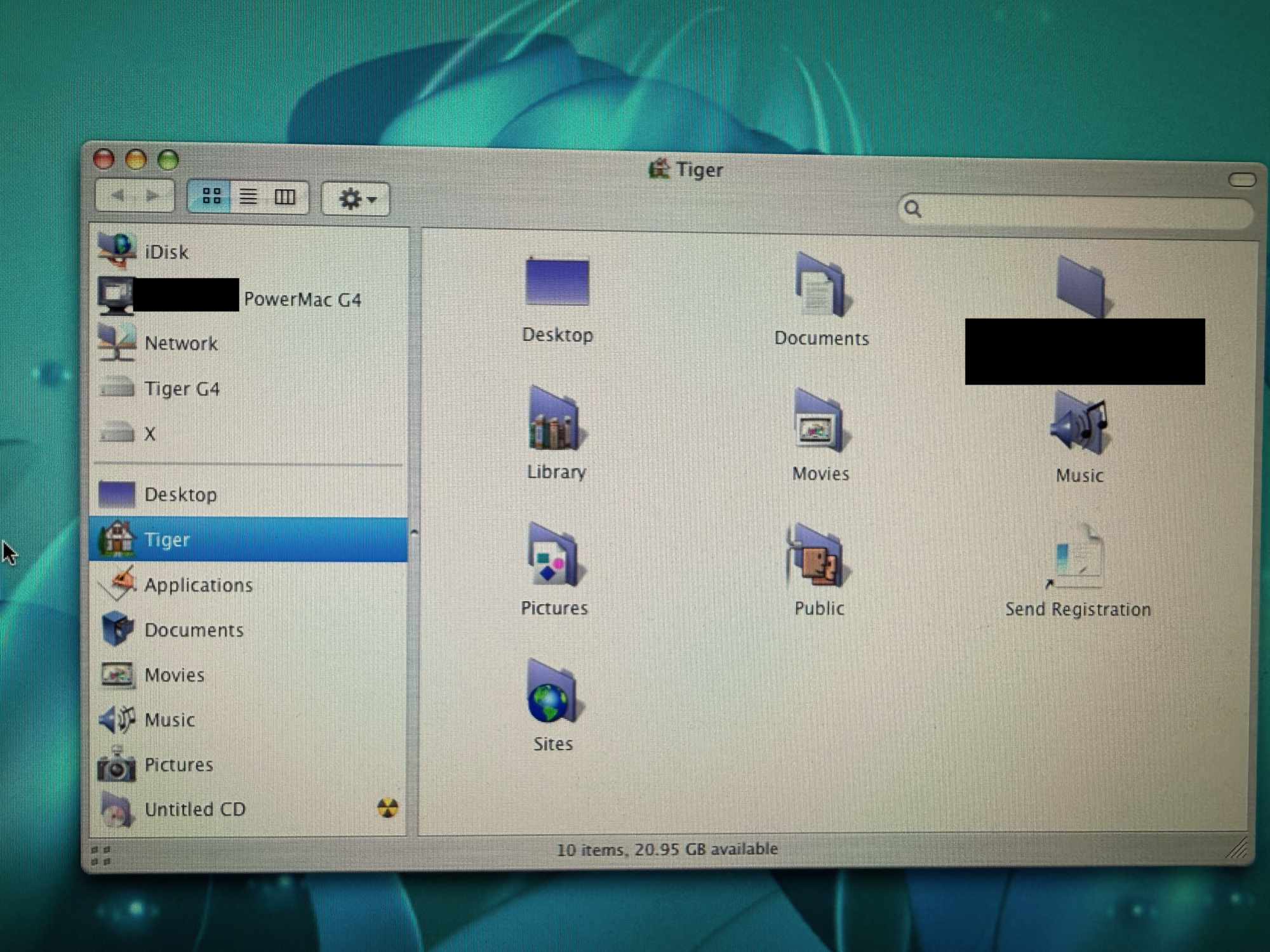Viewport: 1270px width, 952px height.
Task: Click sidebar divider collapse handle
Action: tap(413, 532)
